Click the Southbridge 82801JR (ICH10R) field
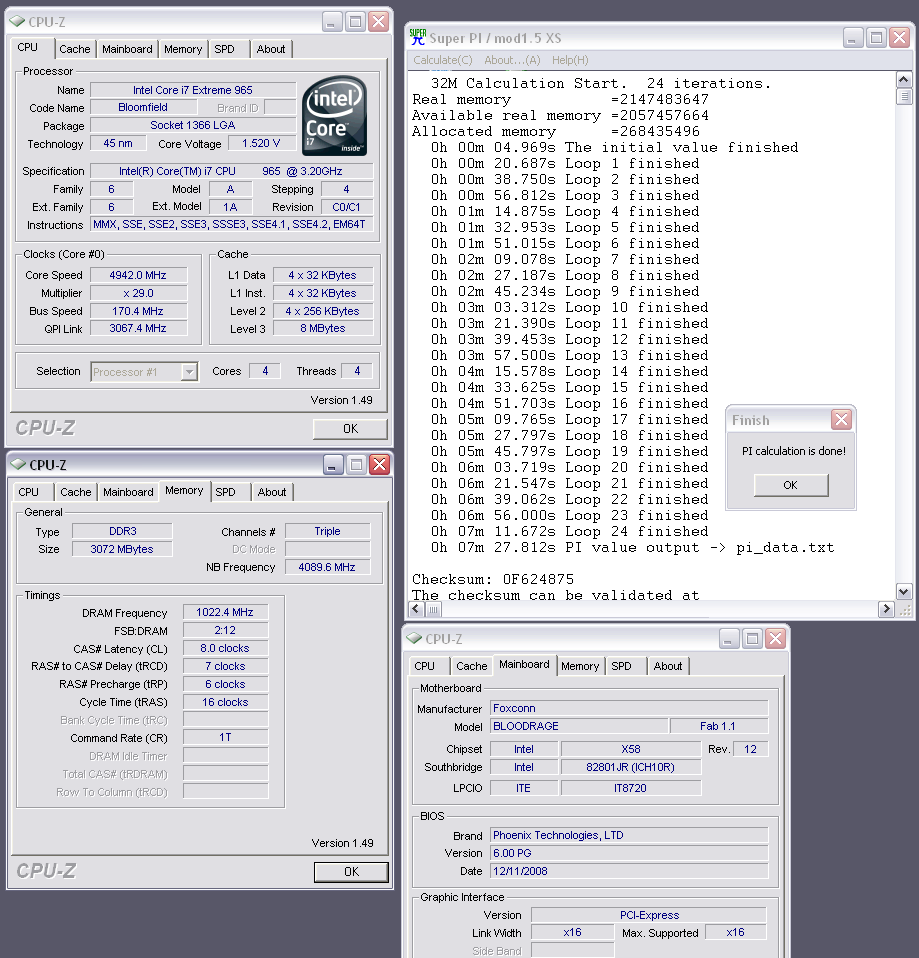The height and width of the screenshot is (958, 919). click(631, 767)
